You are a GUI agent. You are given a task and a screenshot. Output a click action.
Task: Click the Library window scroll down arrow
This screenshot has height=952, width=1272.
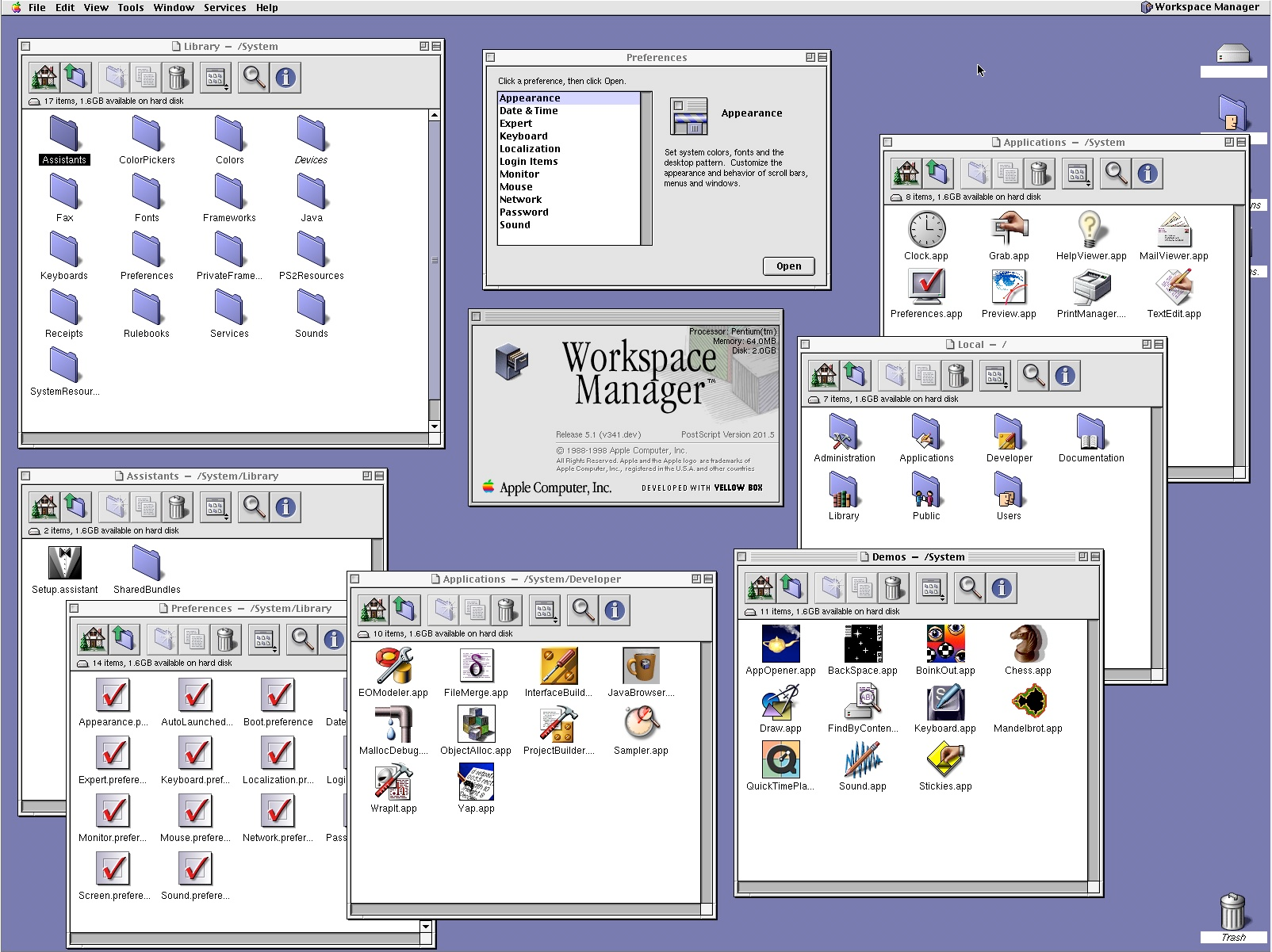point(435,426)
